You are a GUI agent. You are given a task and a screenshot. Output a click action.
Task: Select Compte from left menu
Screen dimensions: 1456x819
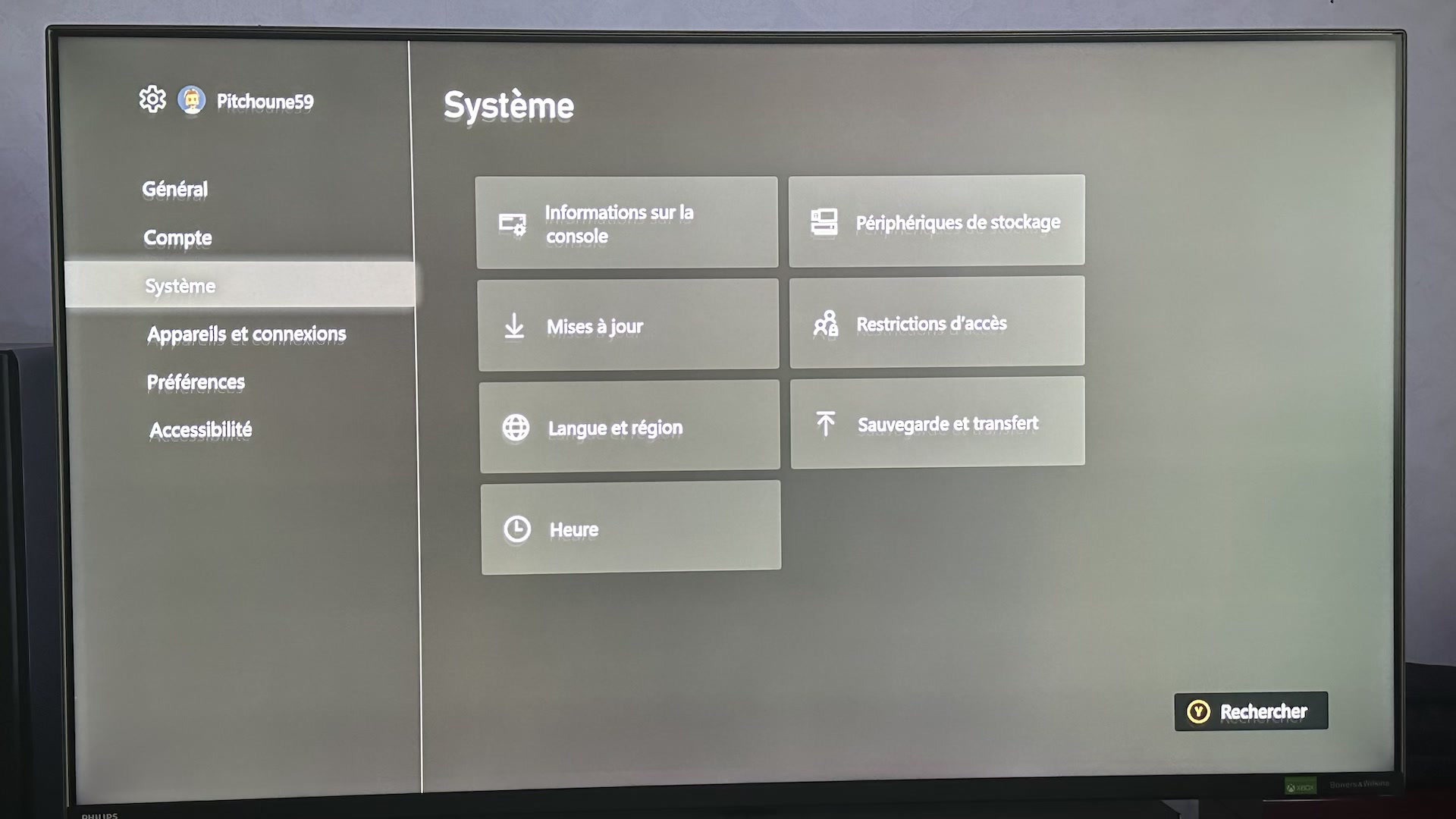click(x=178, y=237)
